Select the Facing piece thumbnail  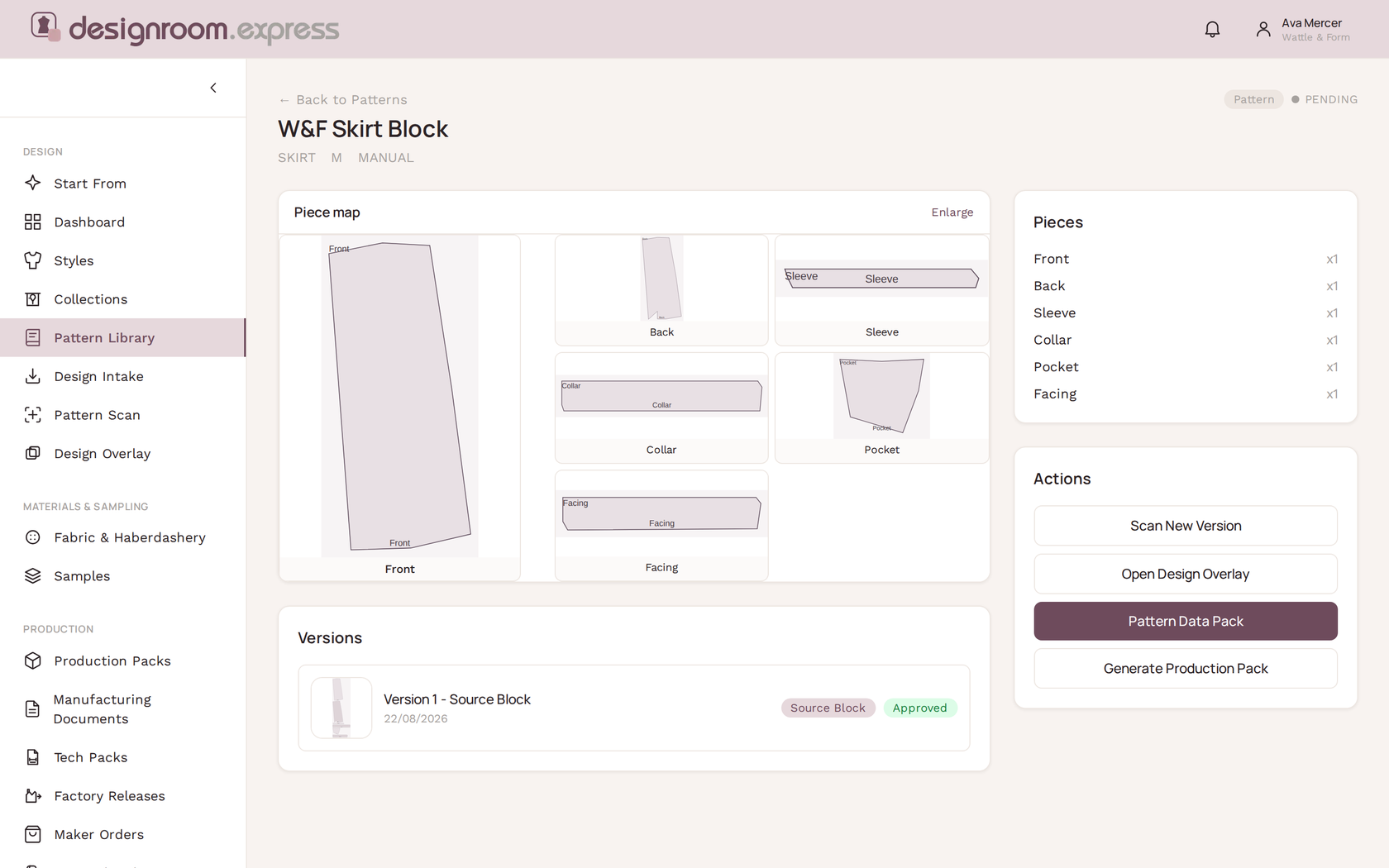point(661,526)
